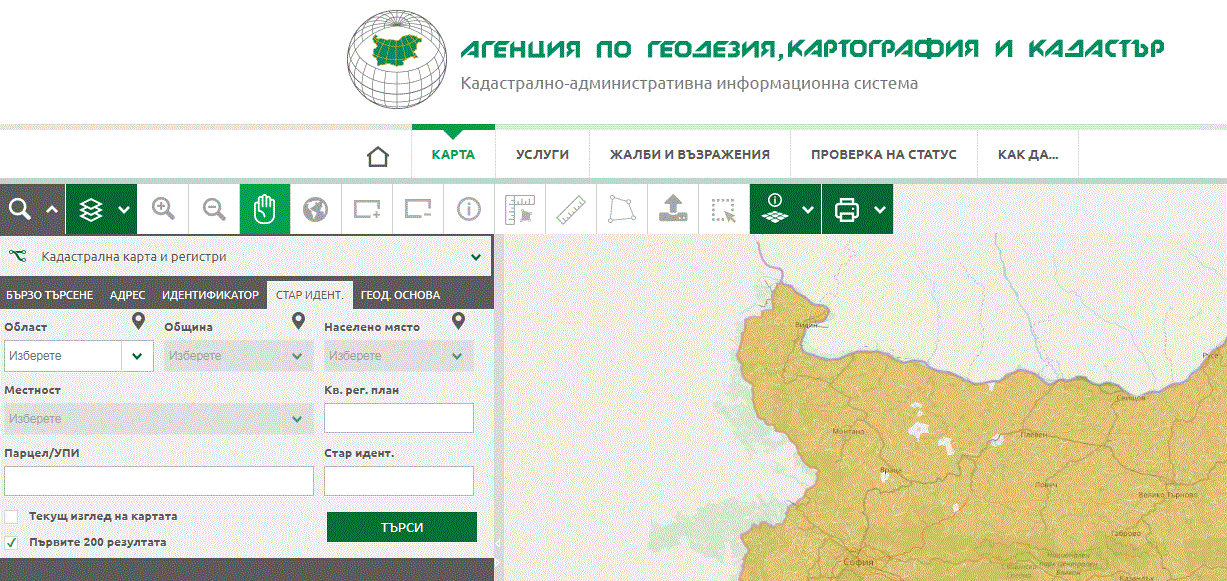Open the 'ПРОВЕРКА НА СТАТУС' link
The width and height of the screenshot is (1227, 581).
pos(883,155)
